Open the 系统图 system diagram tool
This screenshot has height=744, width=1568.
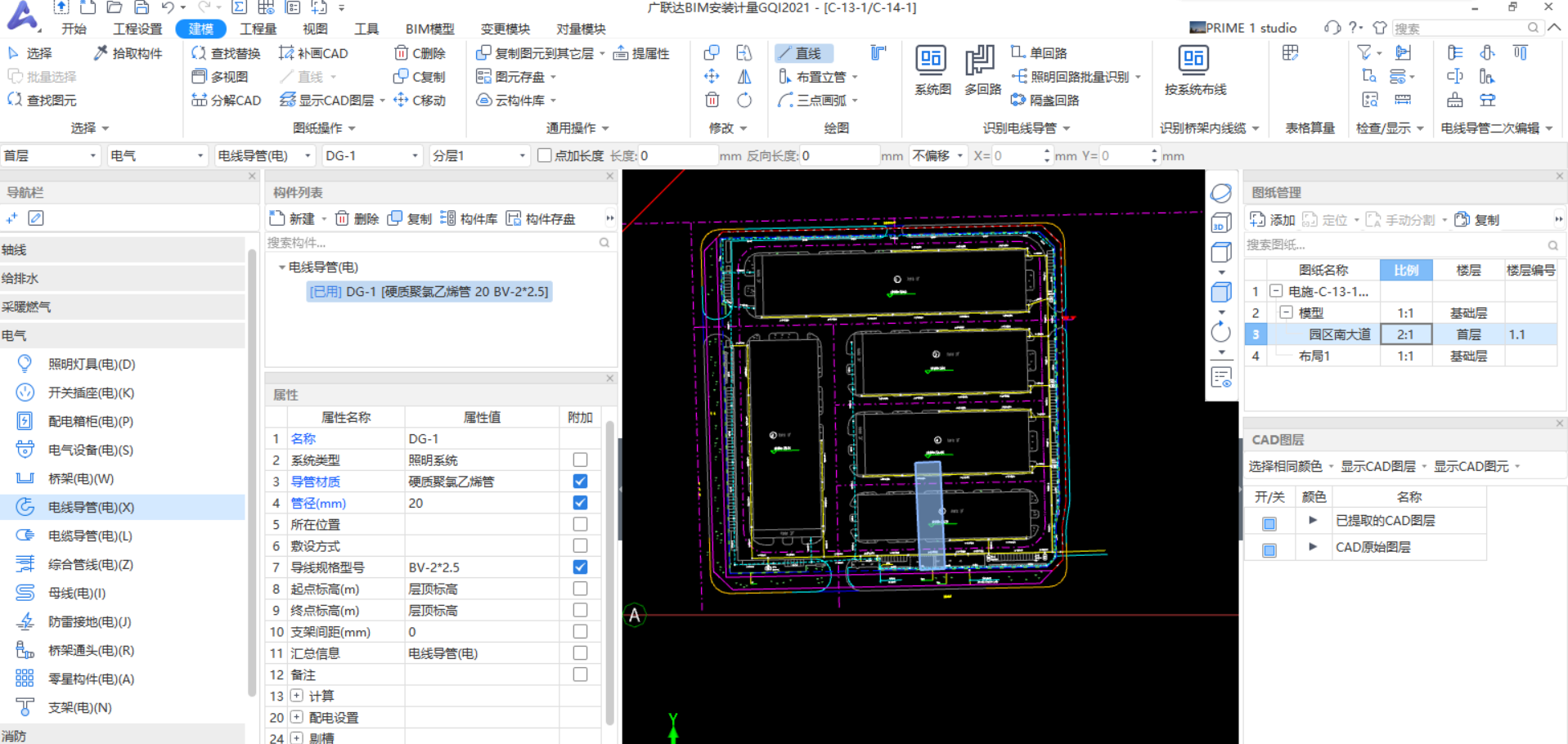932,71
